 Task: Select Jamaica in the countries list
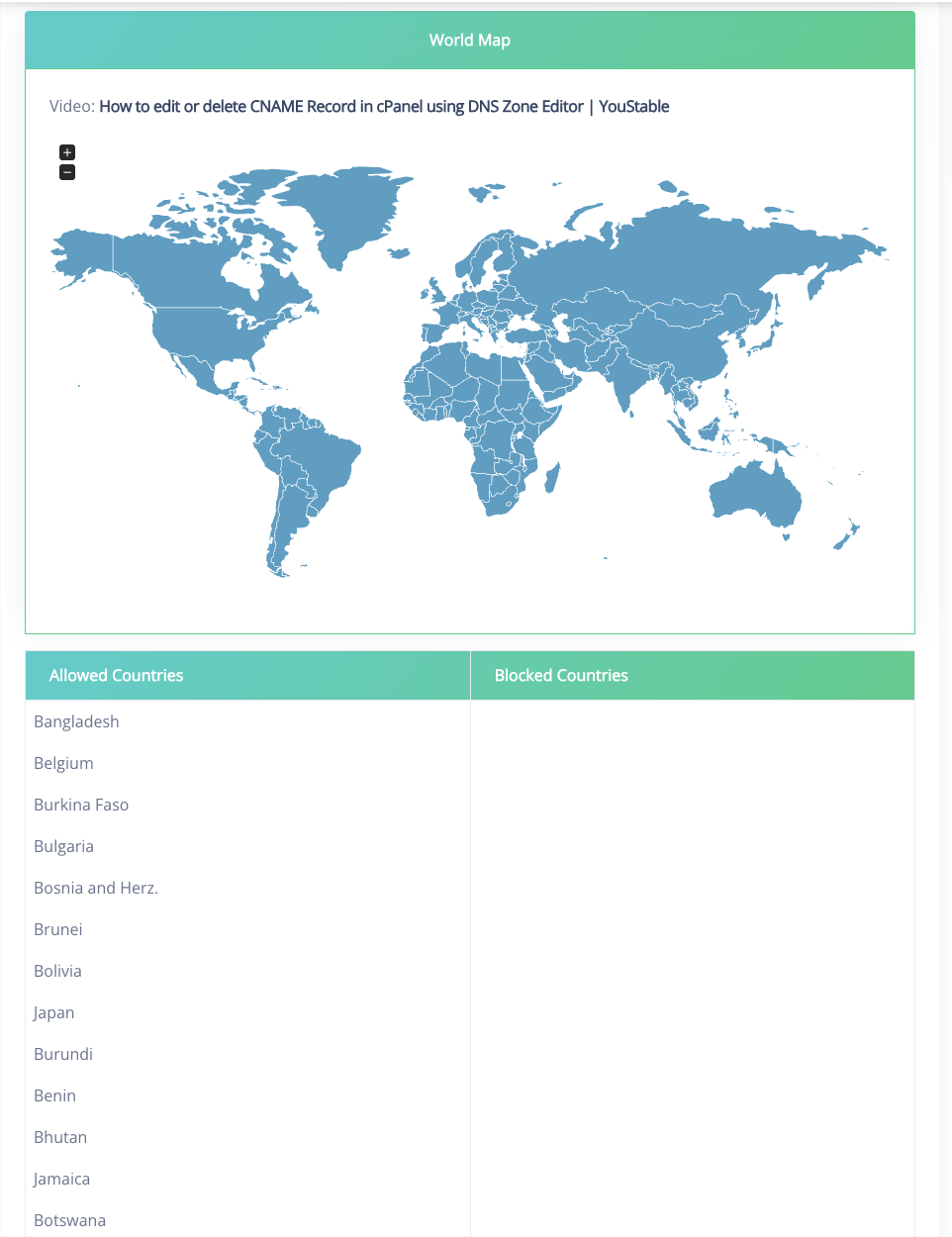[61, 1179]
